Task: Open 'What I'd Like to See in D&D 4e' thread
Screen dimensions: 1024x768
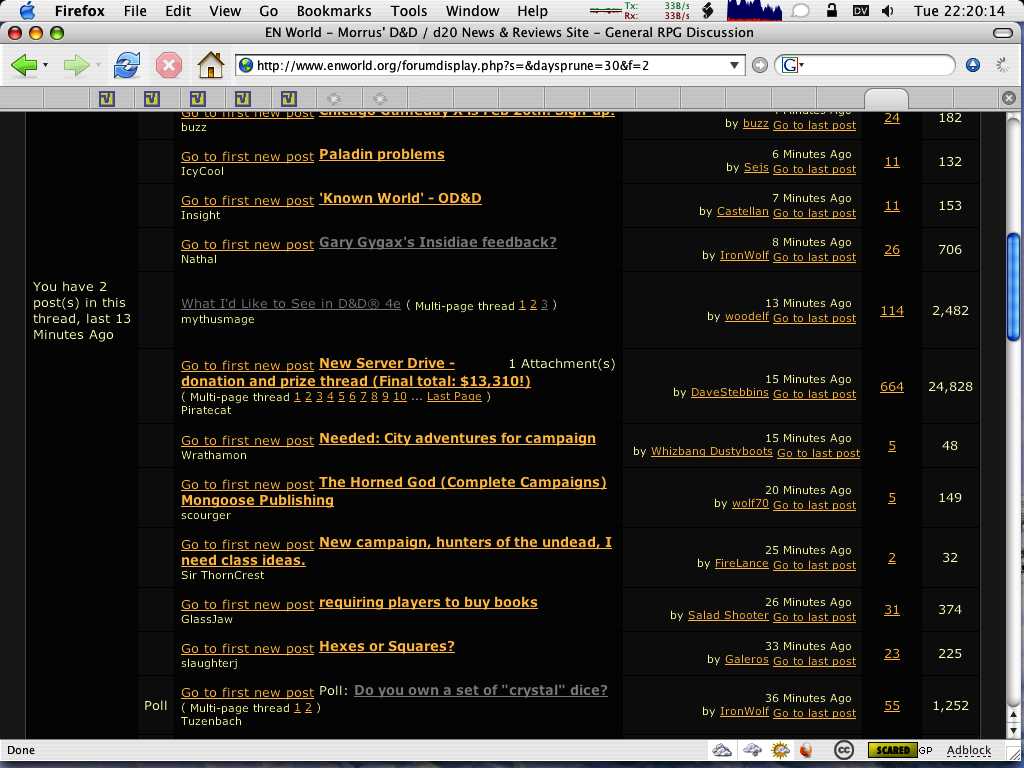Action: [291, 304]
